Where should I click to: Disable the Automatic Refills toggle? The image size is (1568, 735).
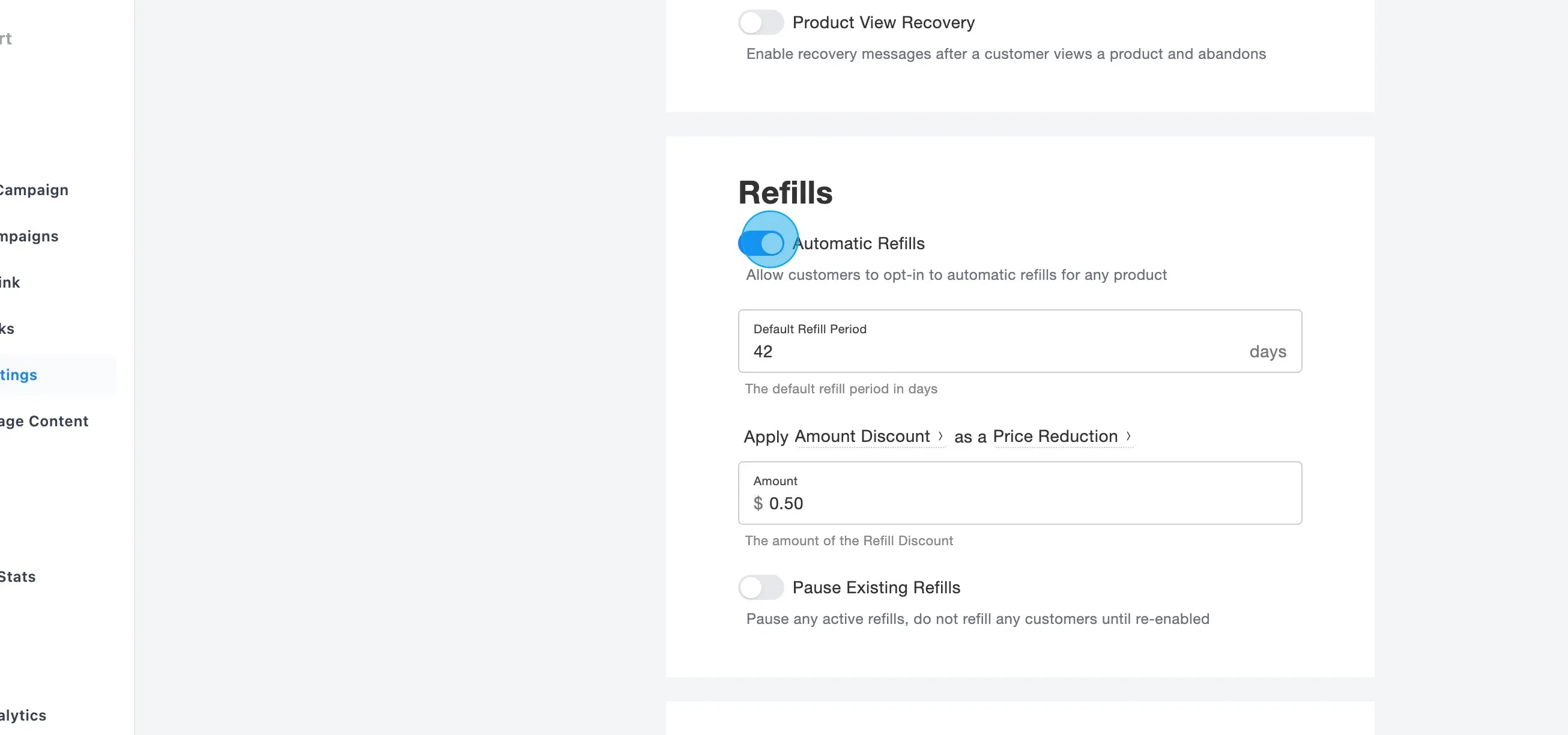coord(761,243)
